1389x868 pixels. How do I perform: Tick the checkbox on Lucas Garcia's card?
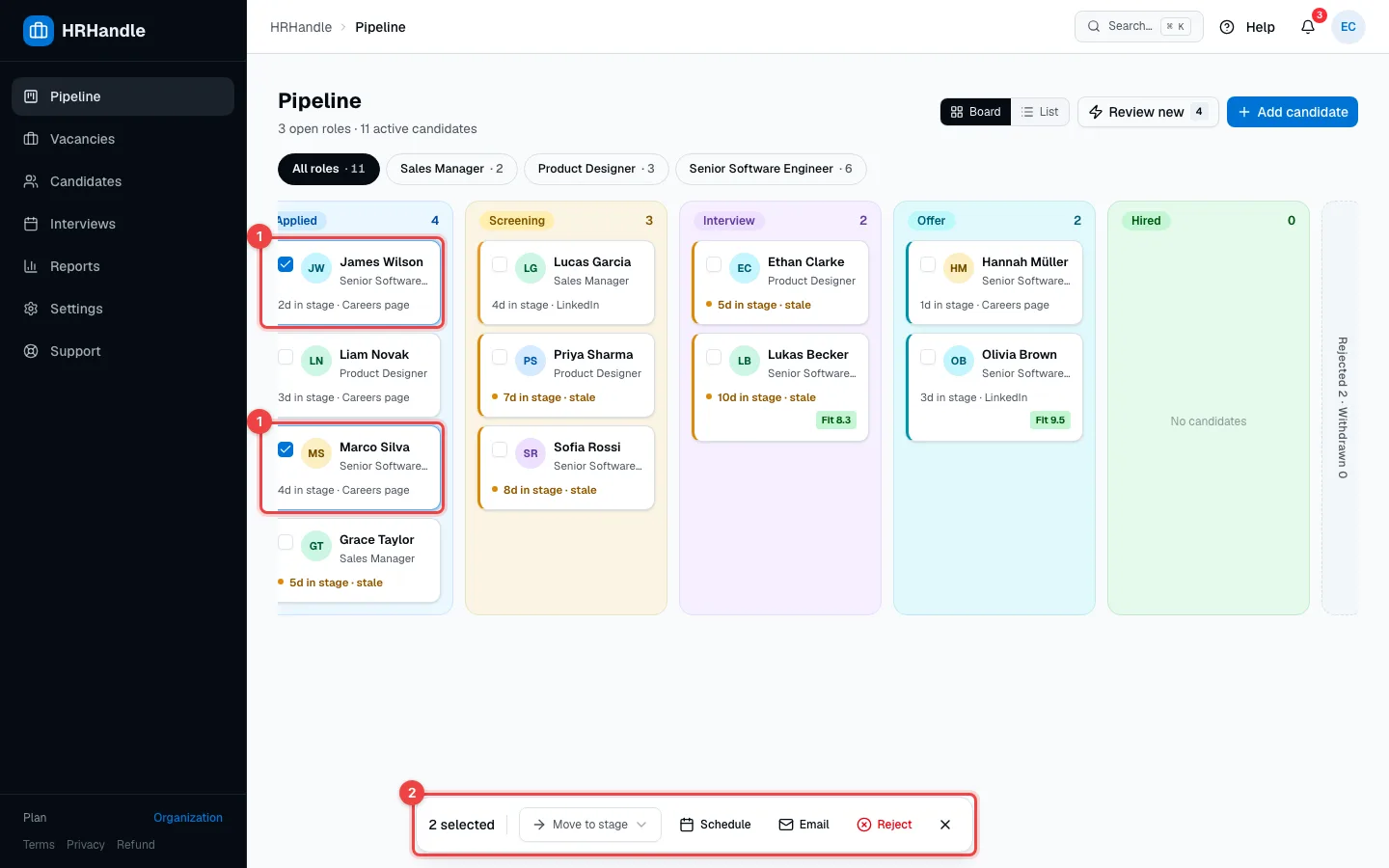tap(500, 264)
